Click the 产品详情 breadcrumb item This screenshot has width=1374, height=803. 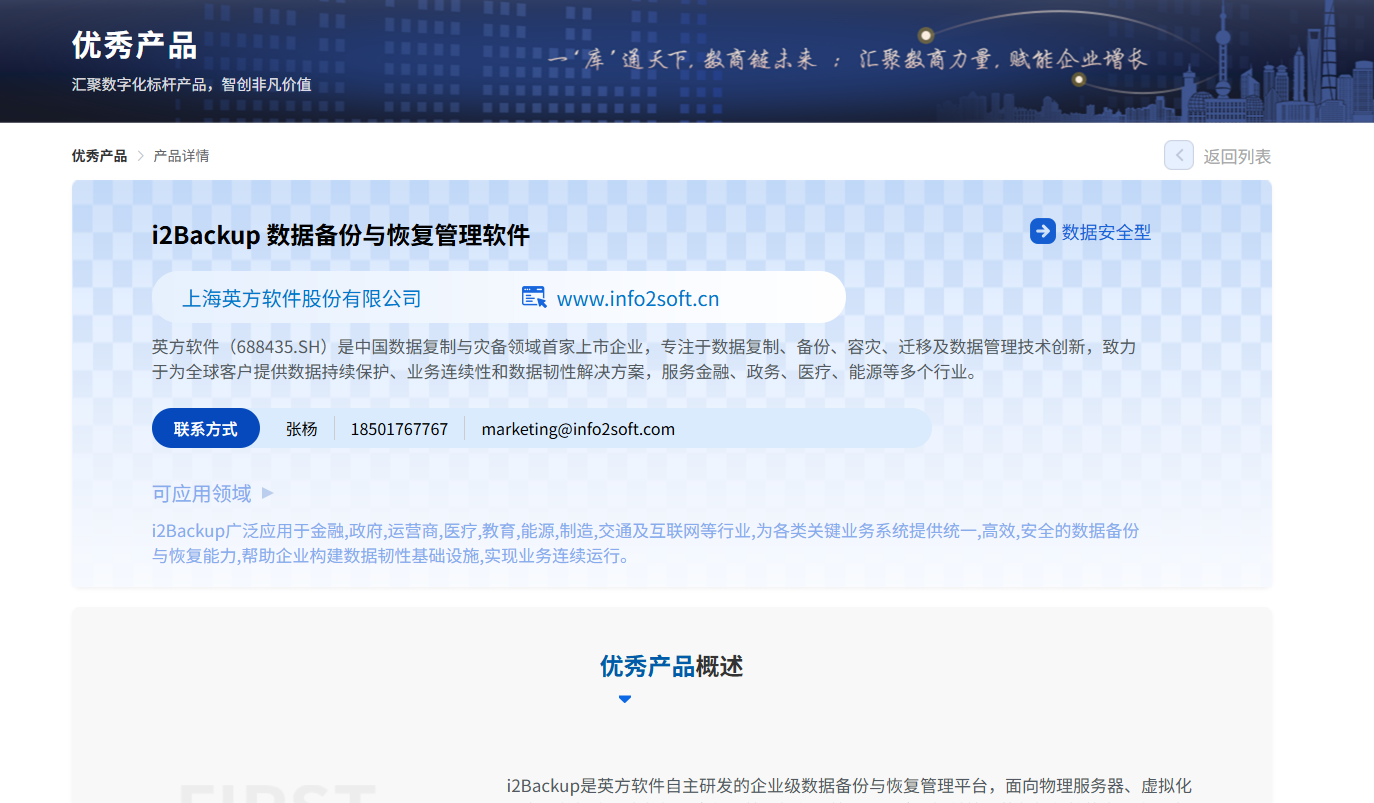click(181, 156)
